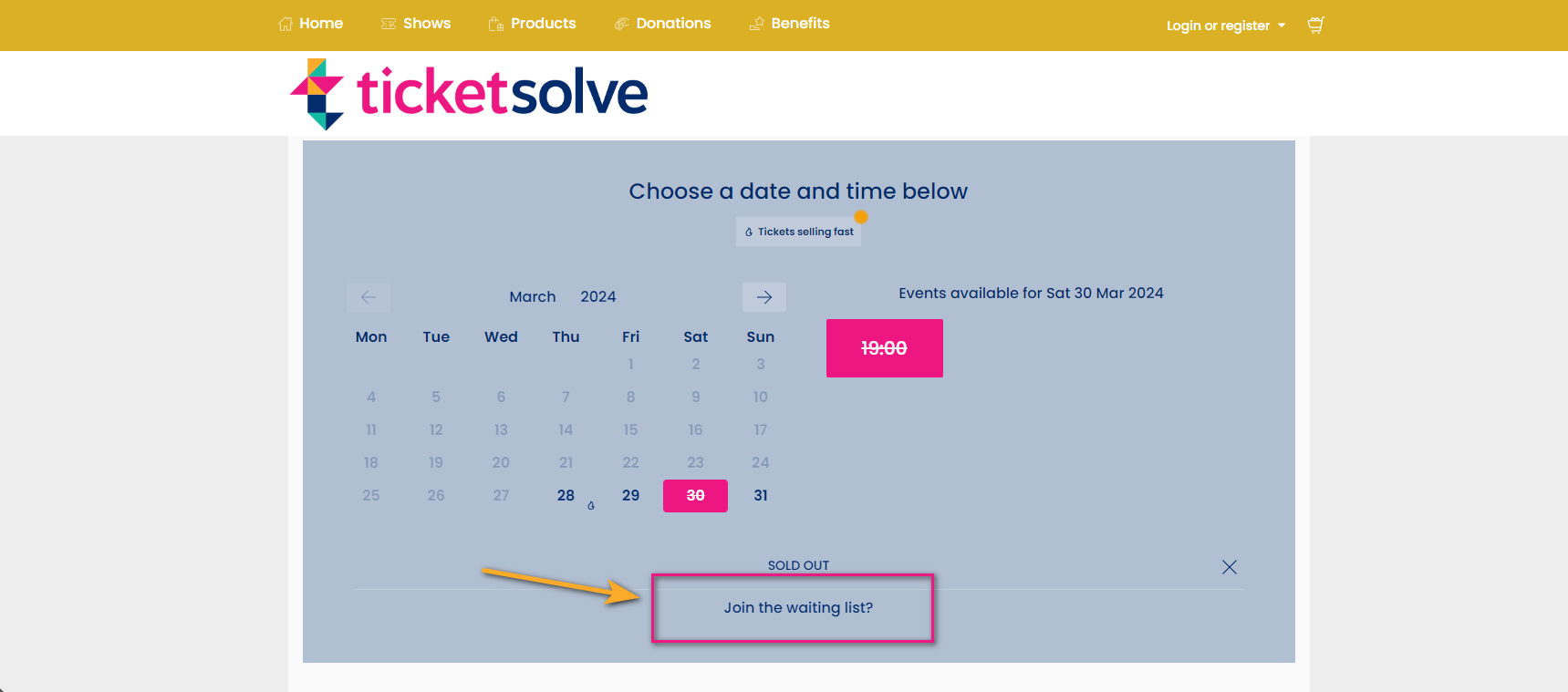The width and height of the screenshot is (1568, 692).
Task: Select the sold-out 19:00 time slot
Action: (x=883, y=347)
